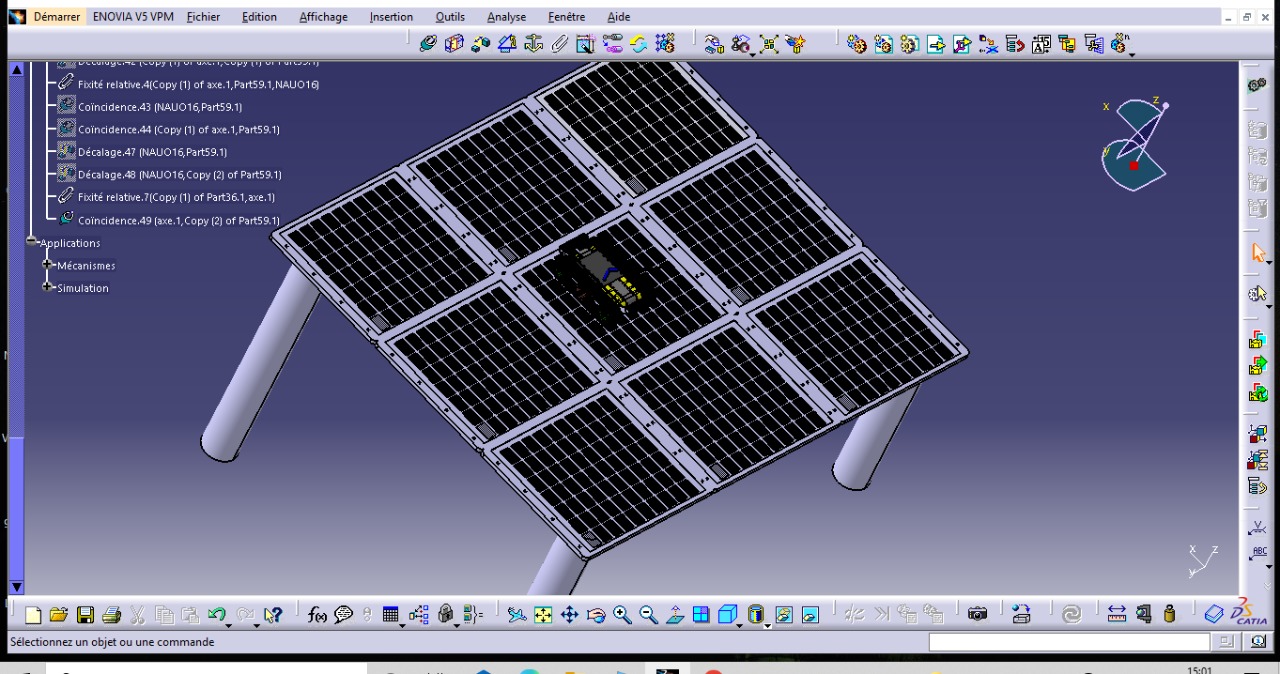This screenshot has width=1280, height=674.
Task: Open the Affichage menu
Action: tap(323, 17)
